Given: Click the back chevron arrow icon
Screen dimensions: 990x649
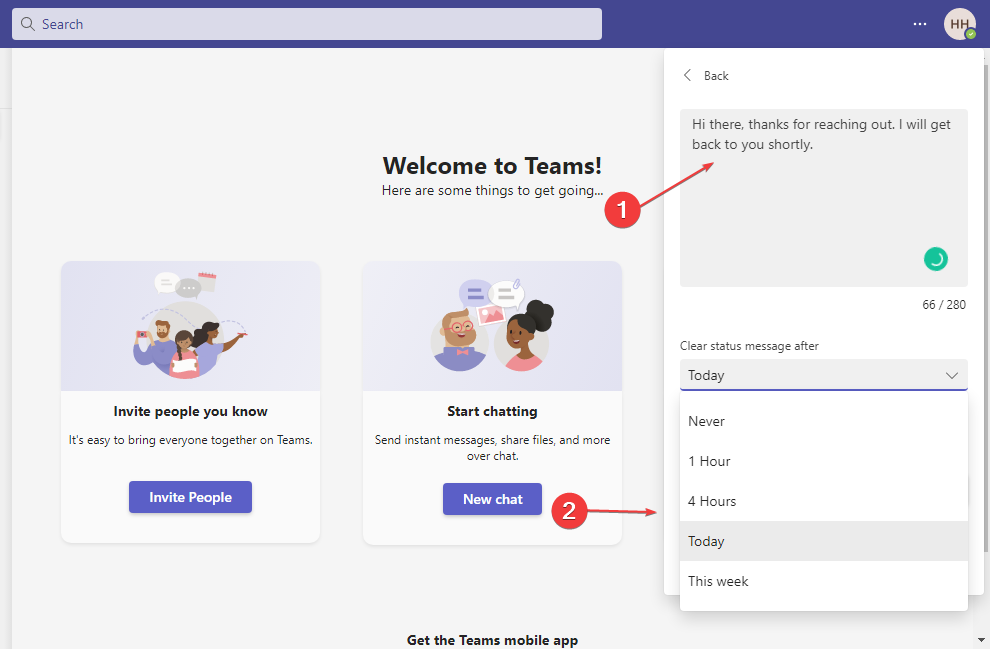Looking at the screenshot, I should 688,75.
